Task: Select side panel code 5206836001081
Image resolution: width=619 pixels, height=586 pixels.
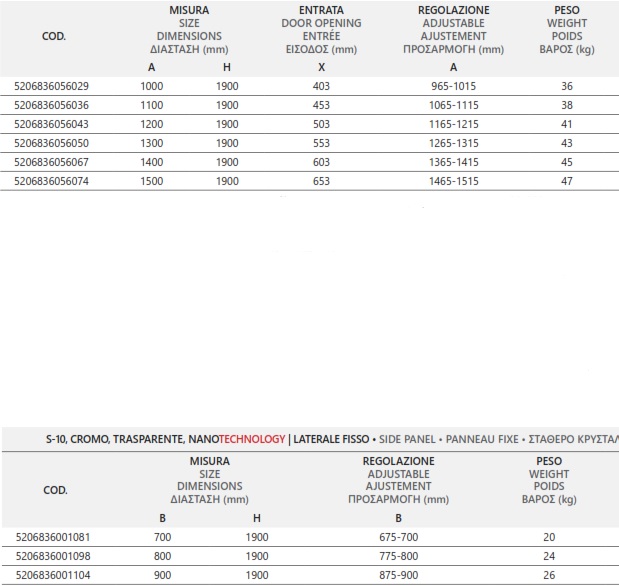Action: (53, 537)
